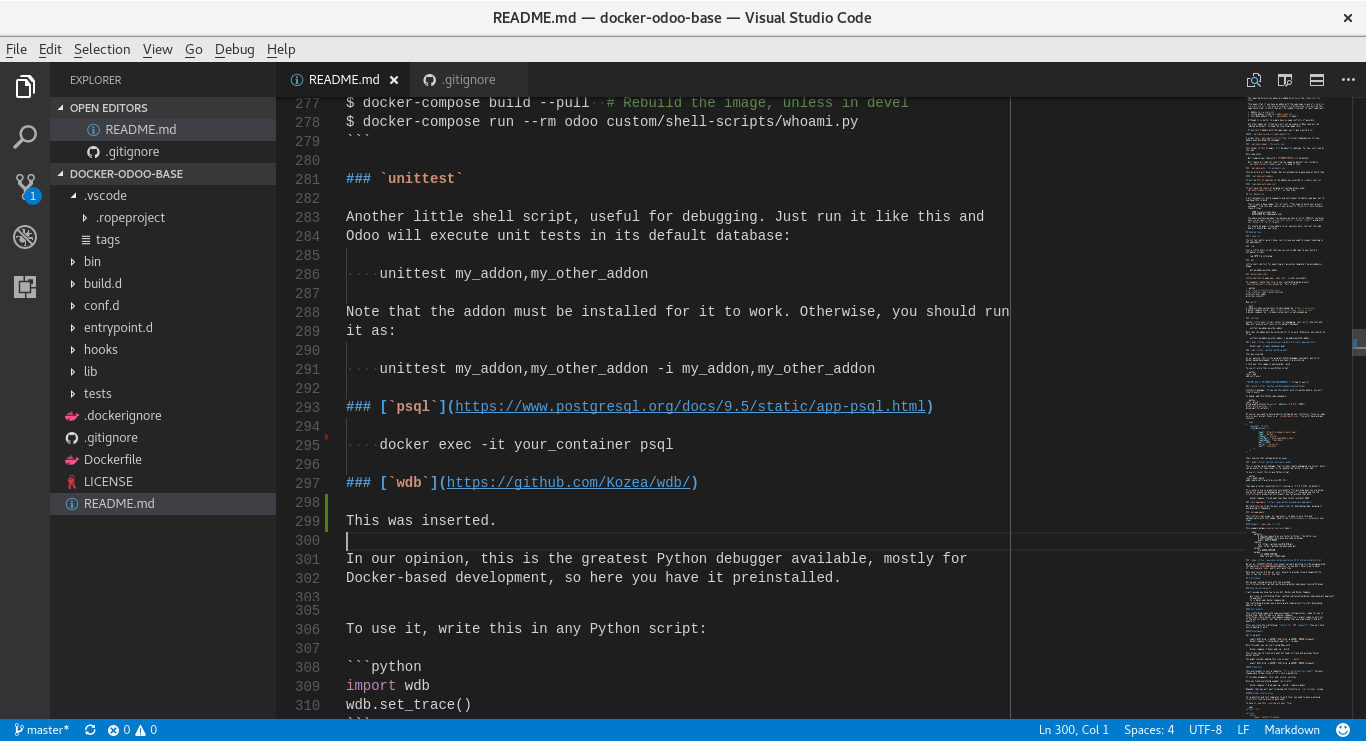
Task: Open the More Actions ellipsis menu
Action: point(1347,80)
